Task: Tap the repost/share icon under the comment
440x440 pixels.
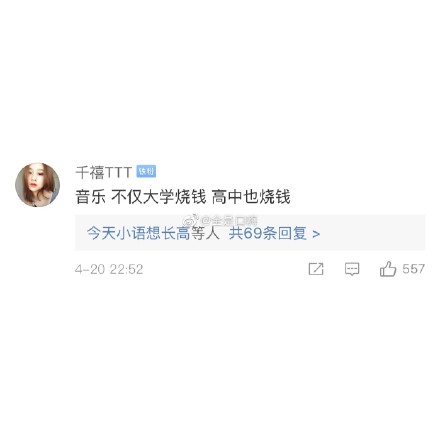Action: pos(316,269)
